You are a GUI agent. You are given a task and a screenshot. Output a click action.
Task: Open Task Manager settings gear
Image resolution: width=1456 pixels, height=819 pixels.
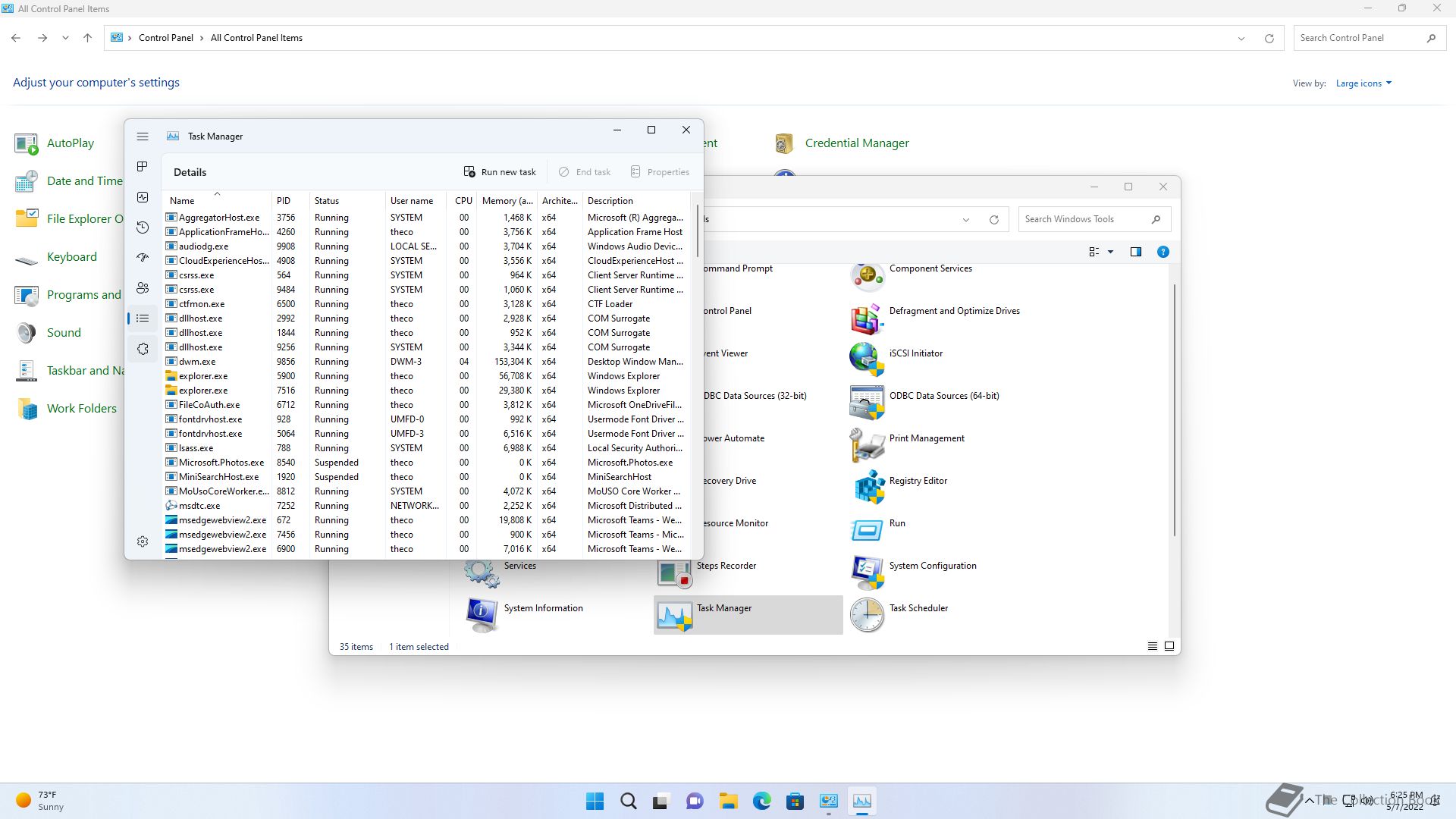tap(142, 541)
